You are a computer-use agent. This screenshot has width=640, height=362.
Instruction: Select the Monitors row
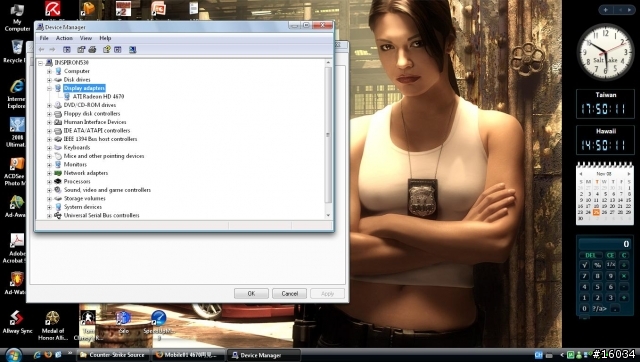coord(75,164)
